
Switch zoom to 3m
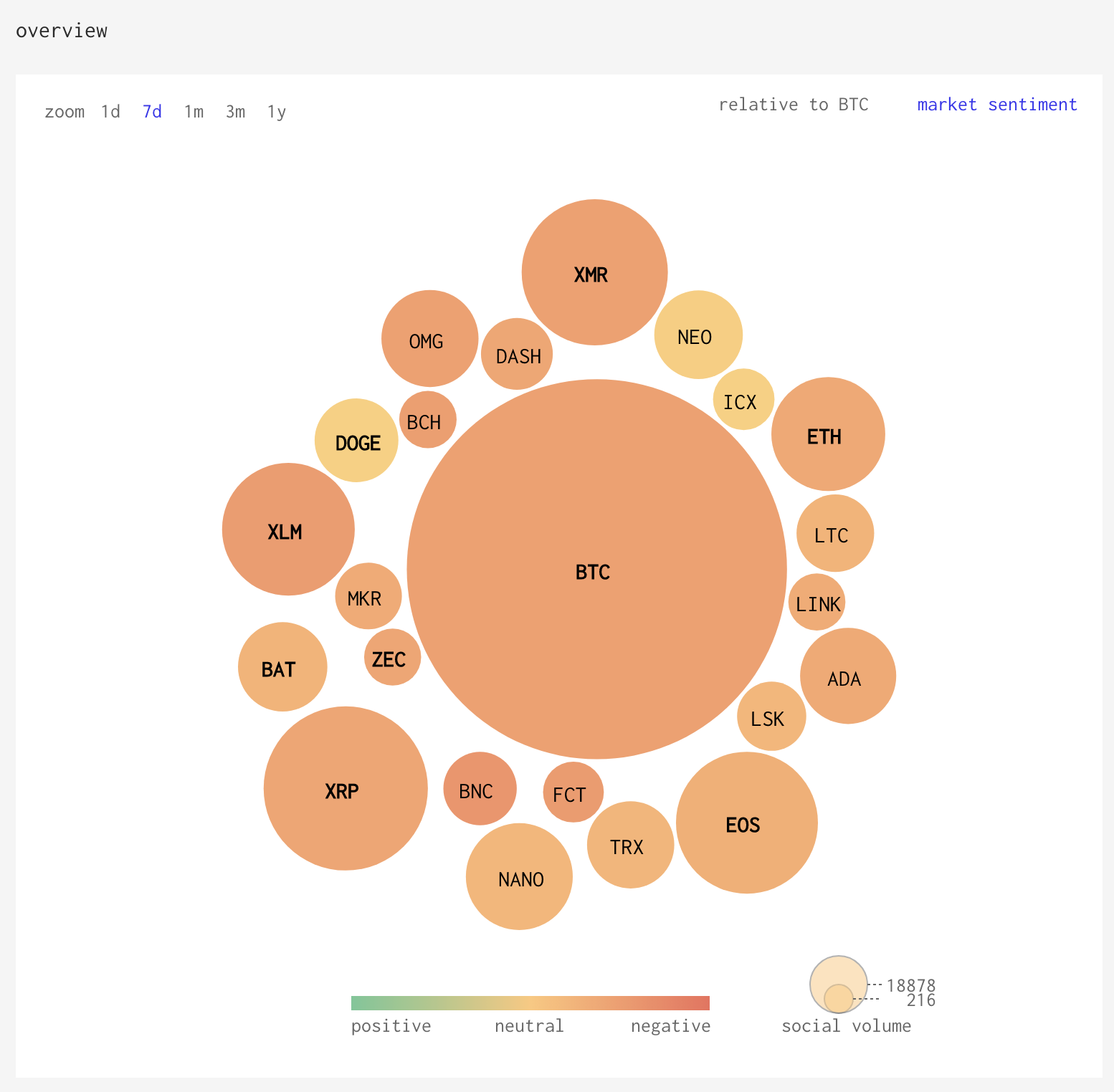(235, 112)
